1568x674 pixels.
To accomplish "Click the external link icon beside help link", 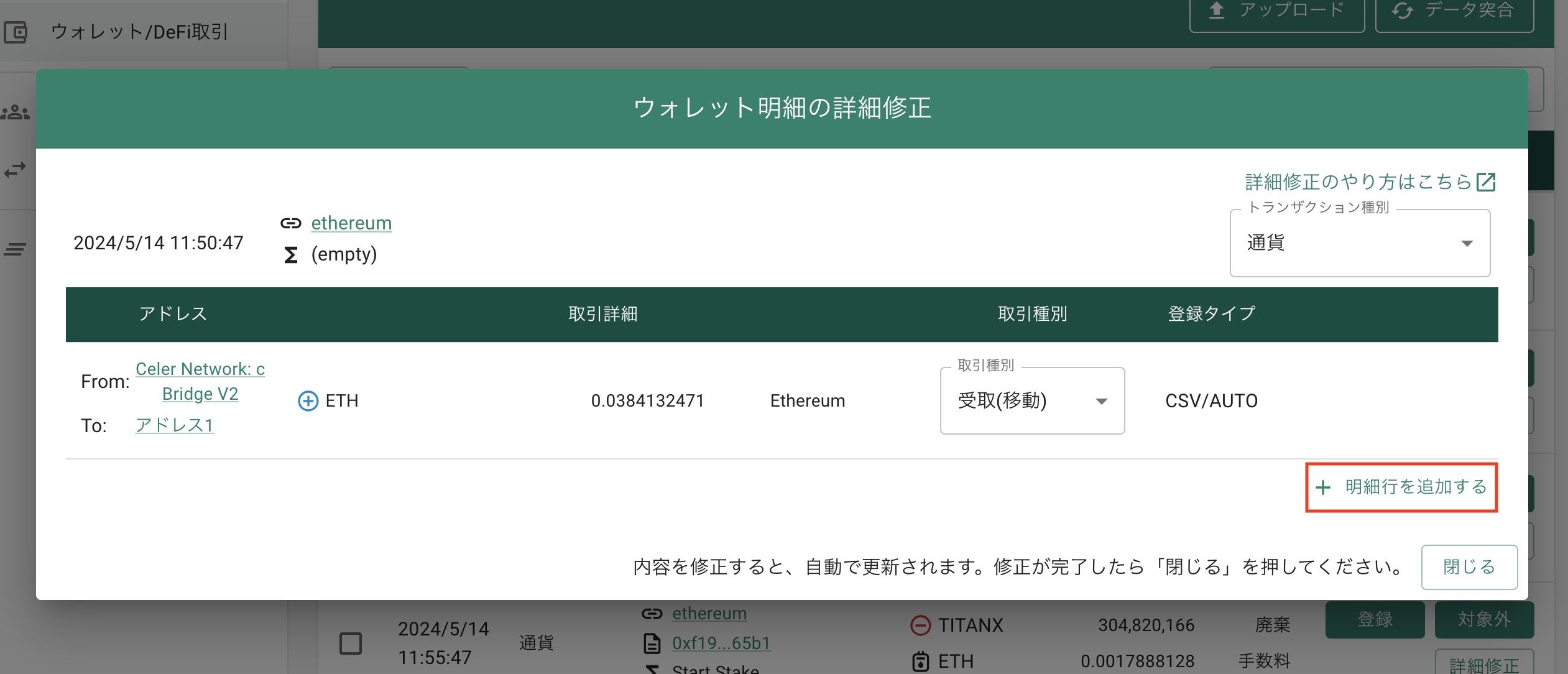I will tap(1486, 182).
